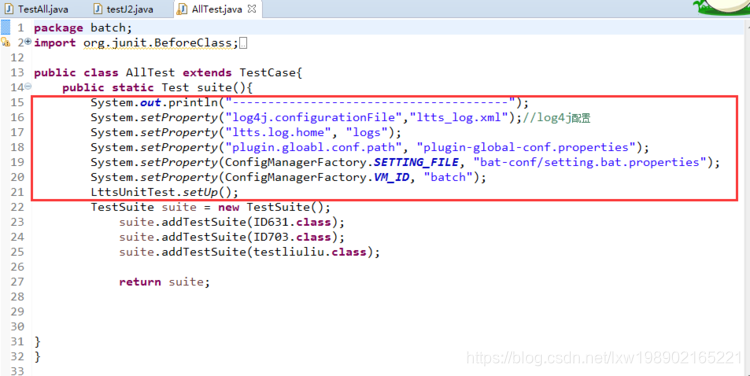This screenshot has width=750, height=376.
Task: Click the warning marker beside line 2
Action: point(6,43)
